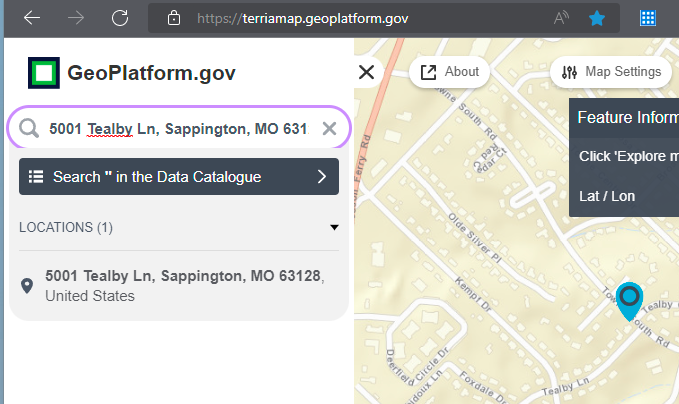Click the GeoPlatform green square logo
This screenshot has height=404, width=679.
[44, 73]
